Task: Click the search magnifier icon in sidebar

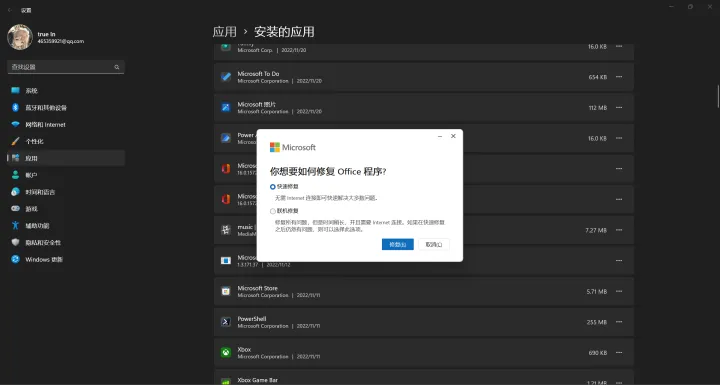Action: click(x=117, y=67)
